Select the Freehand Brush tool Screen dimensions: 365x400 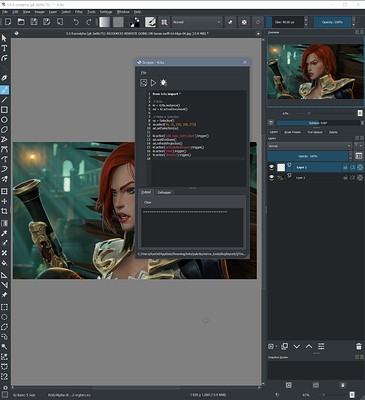(x=4, y=90)
